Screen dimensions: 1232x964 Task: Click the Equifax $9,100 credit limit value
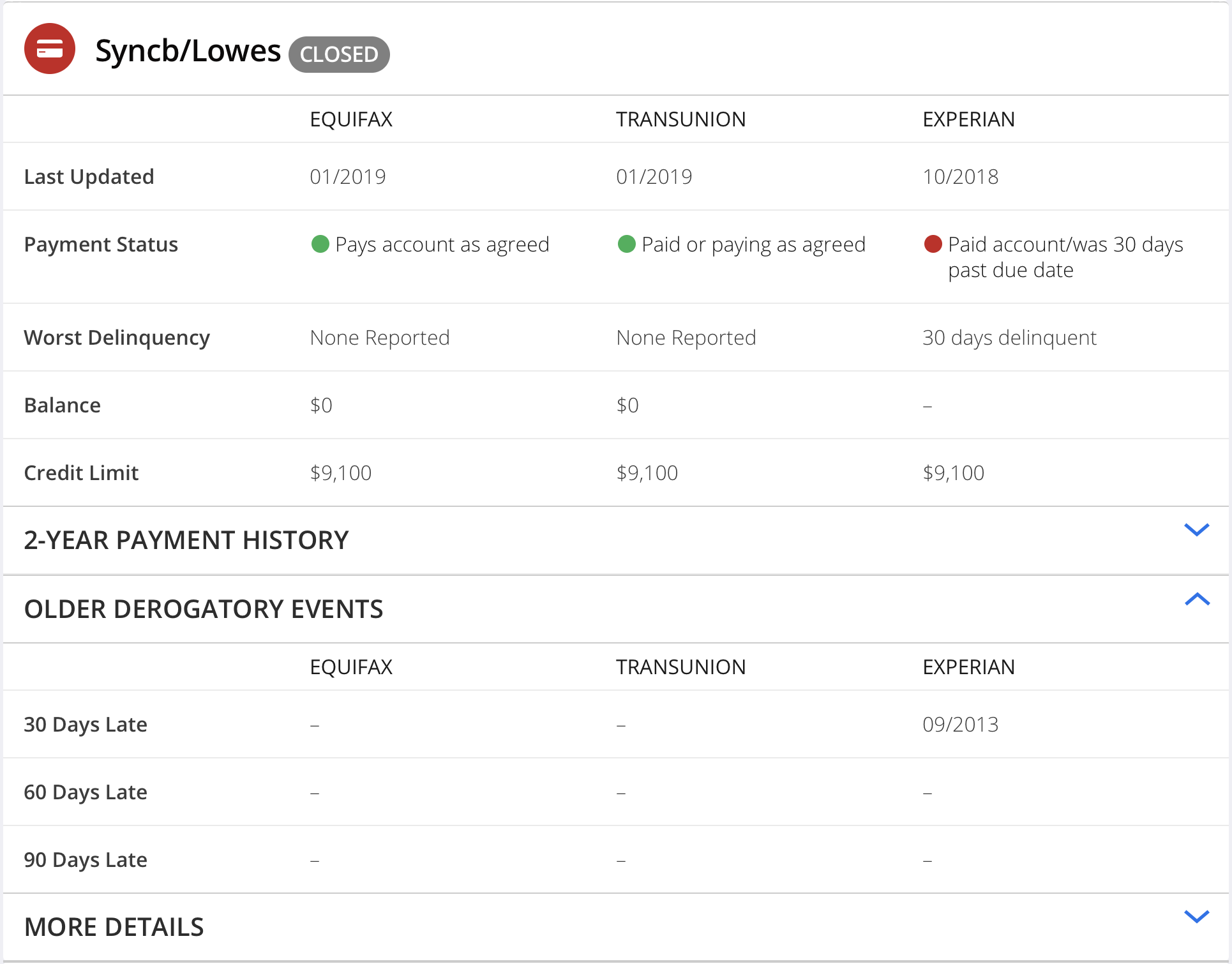tap(340, 473)
